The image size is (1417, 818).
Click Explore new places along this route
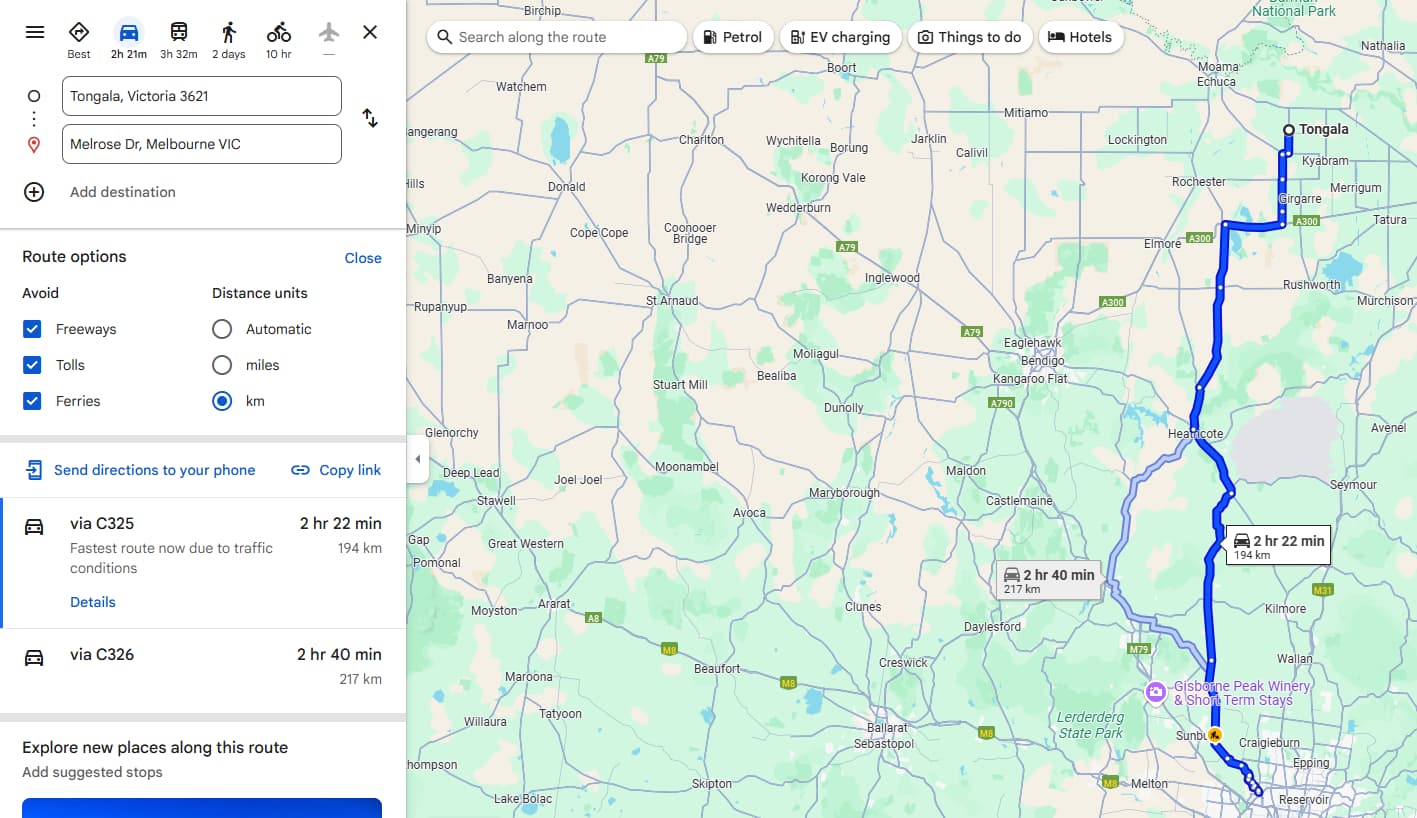click(x=155, y=747)
